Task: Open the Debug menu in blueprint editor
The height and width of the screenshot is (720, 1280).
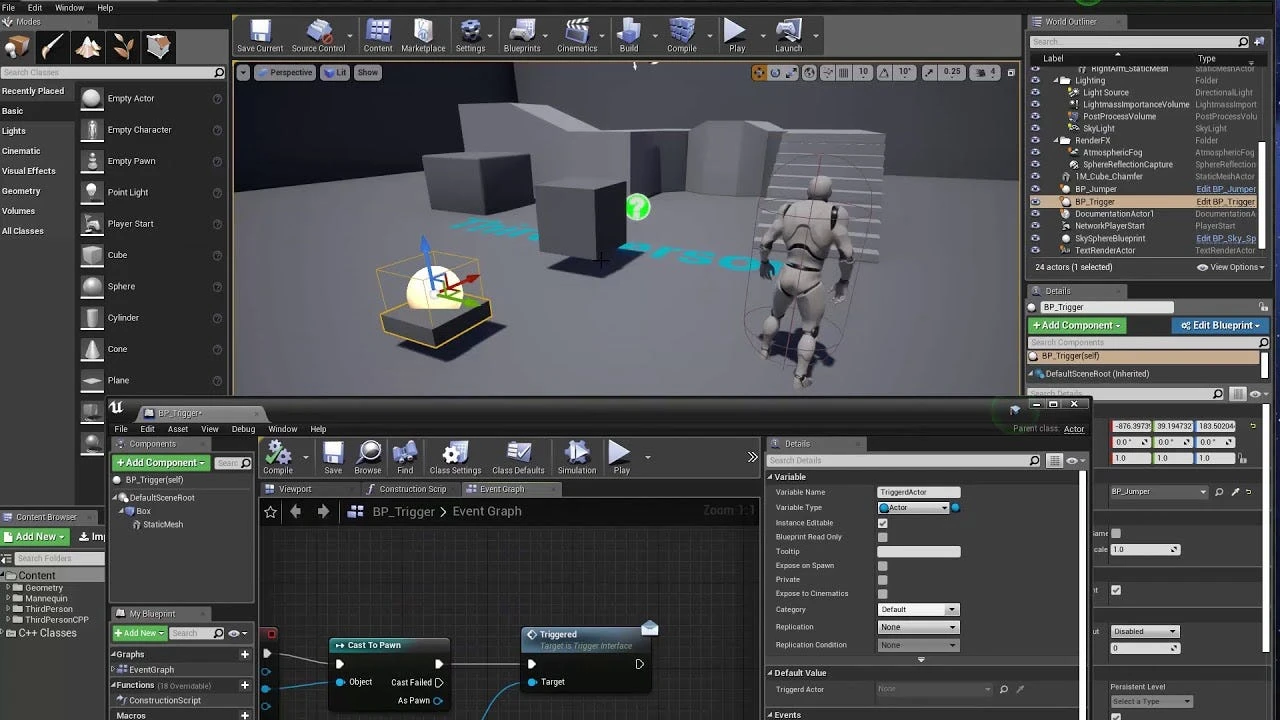Action: coord(243,429)
